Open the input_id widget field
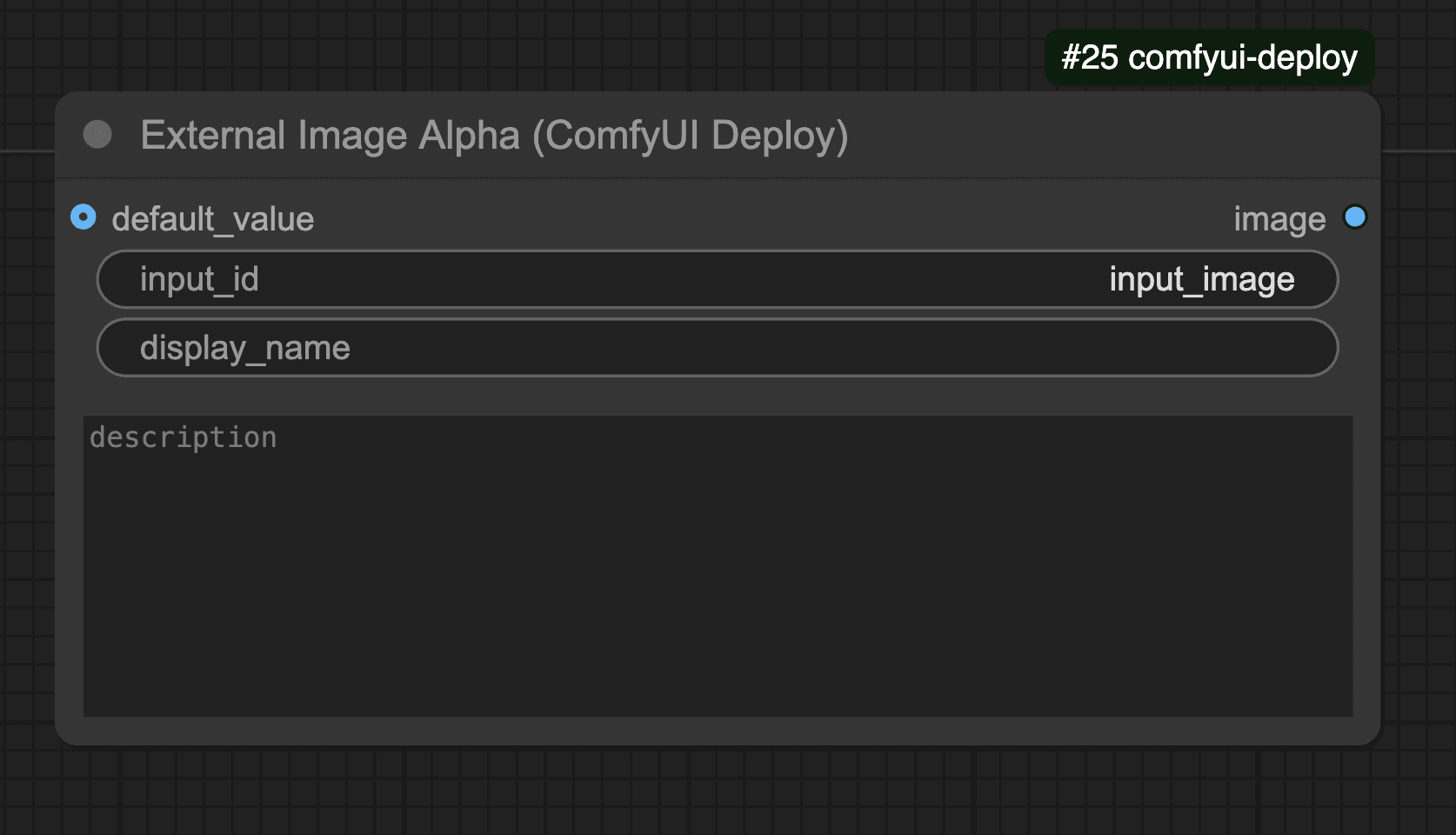 pos(718,278)
